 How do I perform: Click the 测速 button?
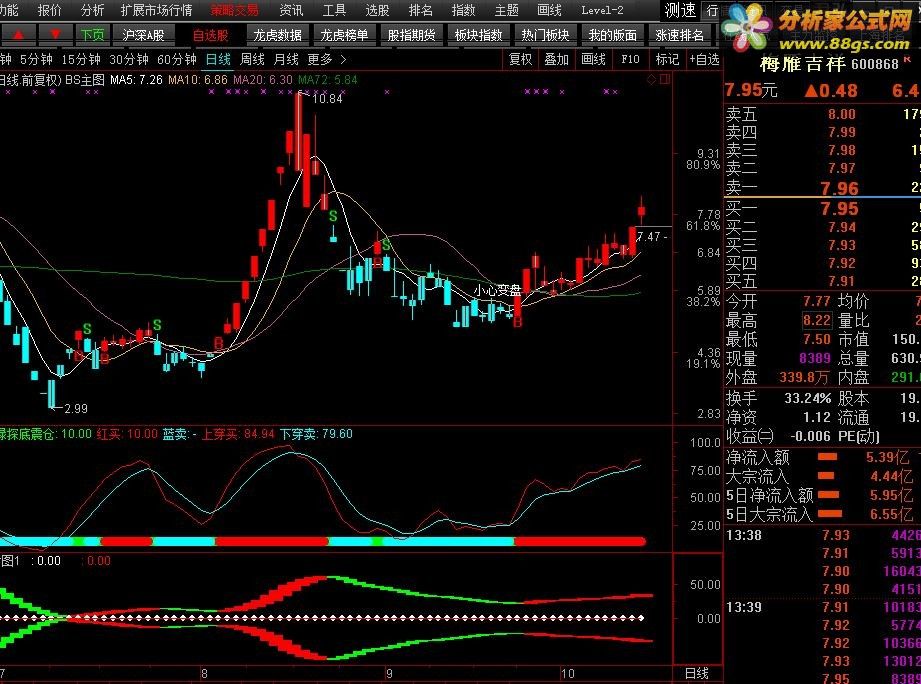pos(680,10)
